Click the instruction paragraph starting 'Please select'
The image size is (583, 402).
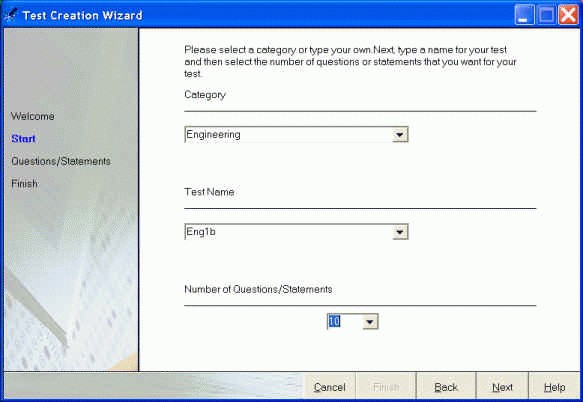350,62
